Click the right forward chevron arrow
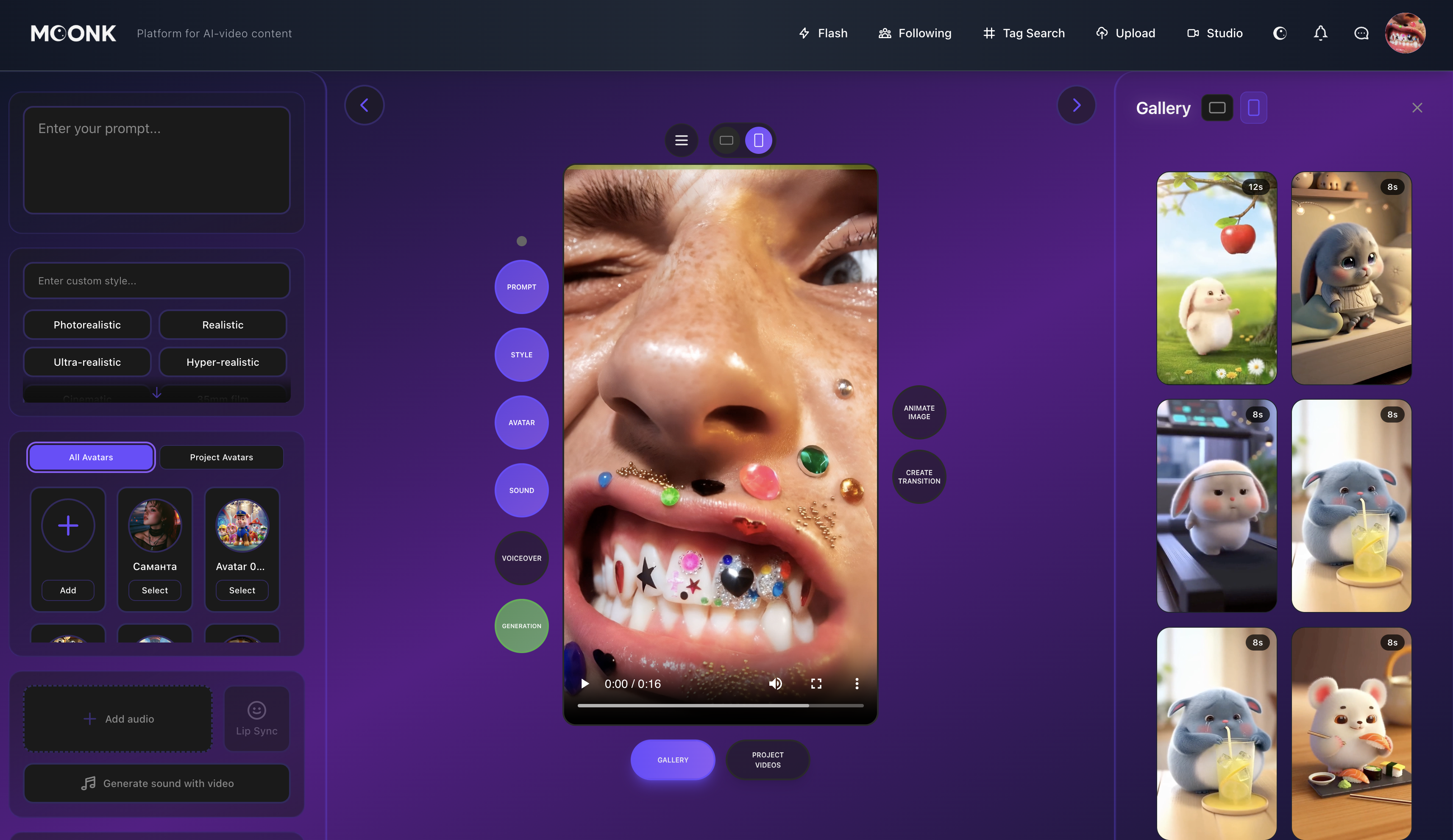 pyautogui.click(x=1077, y=105)
